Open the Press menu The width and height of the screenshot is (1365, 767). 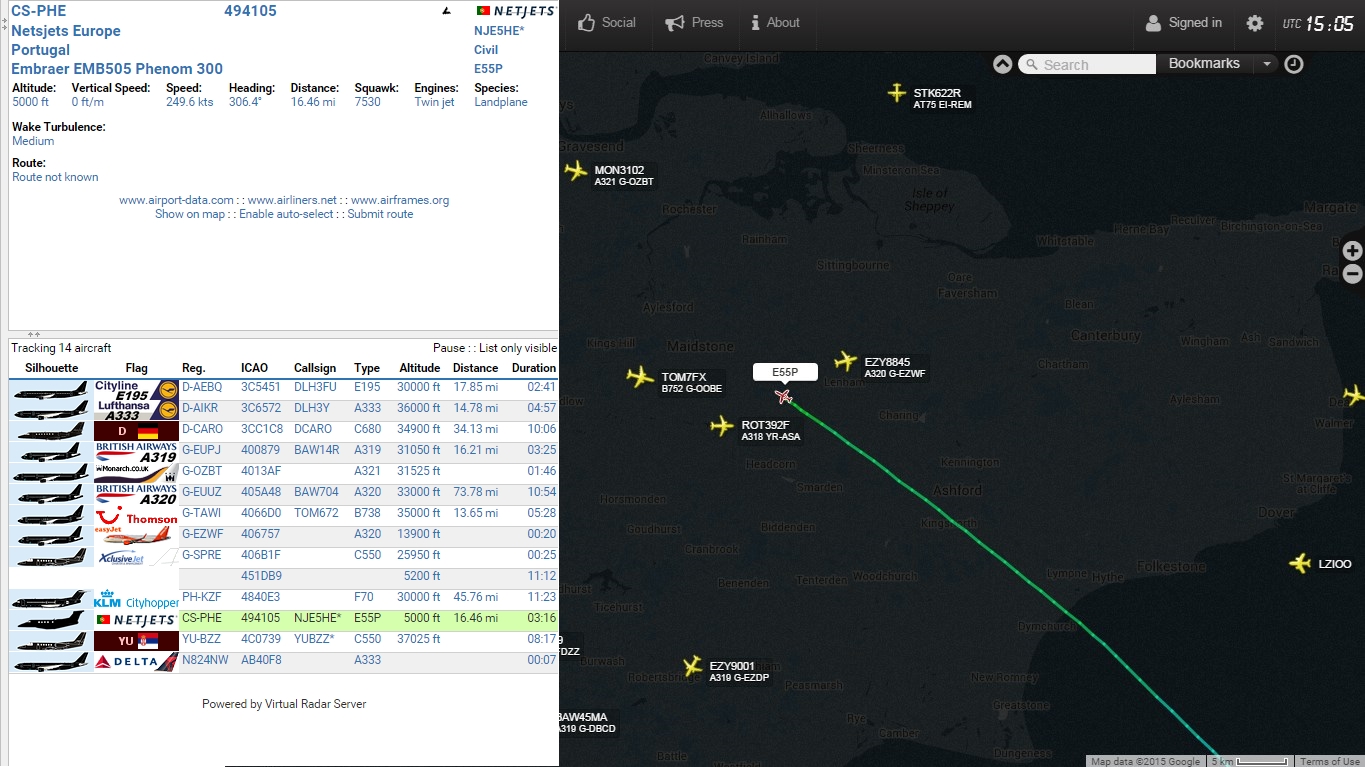click(x=694, y=24)
